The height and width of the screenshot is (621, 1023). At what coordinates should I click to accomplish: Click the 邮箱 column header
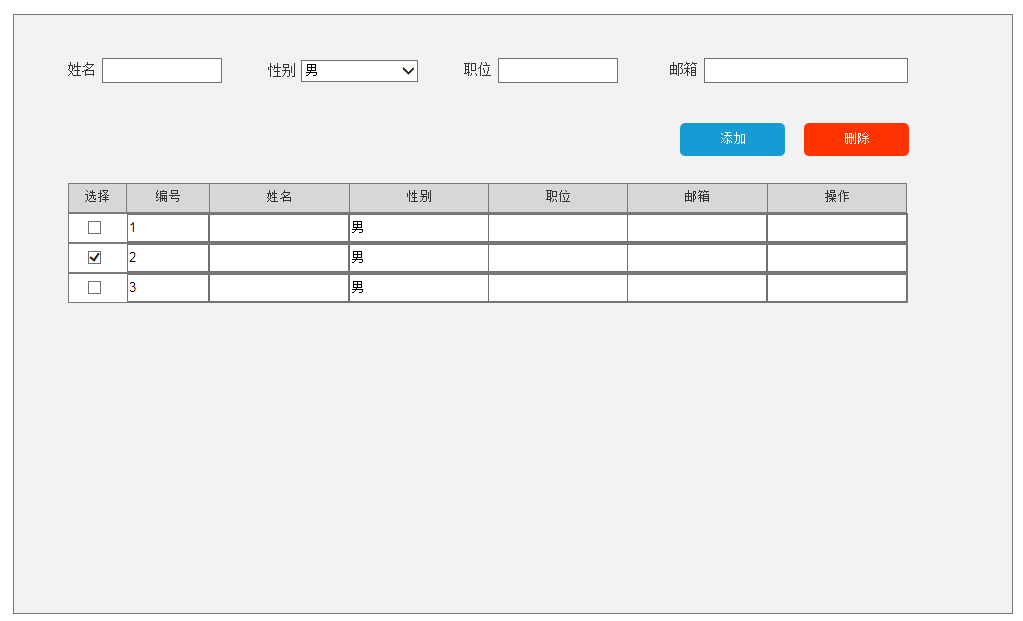tap(697, 197)
